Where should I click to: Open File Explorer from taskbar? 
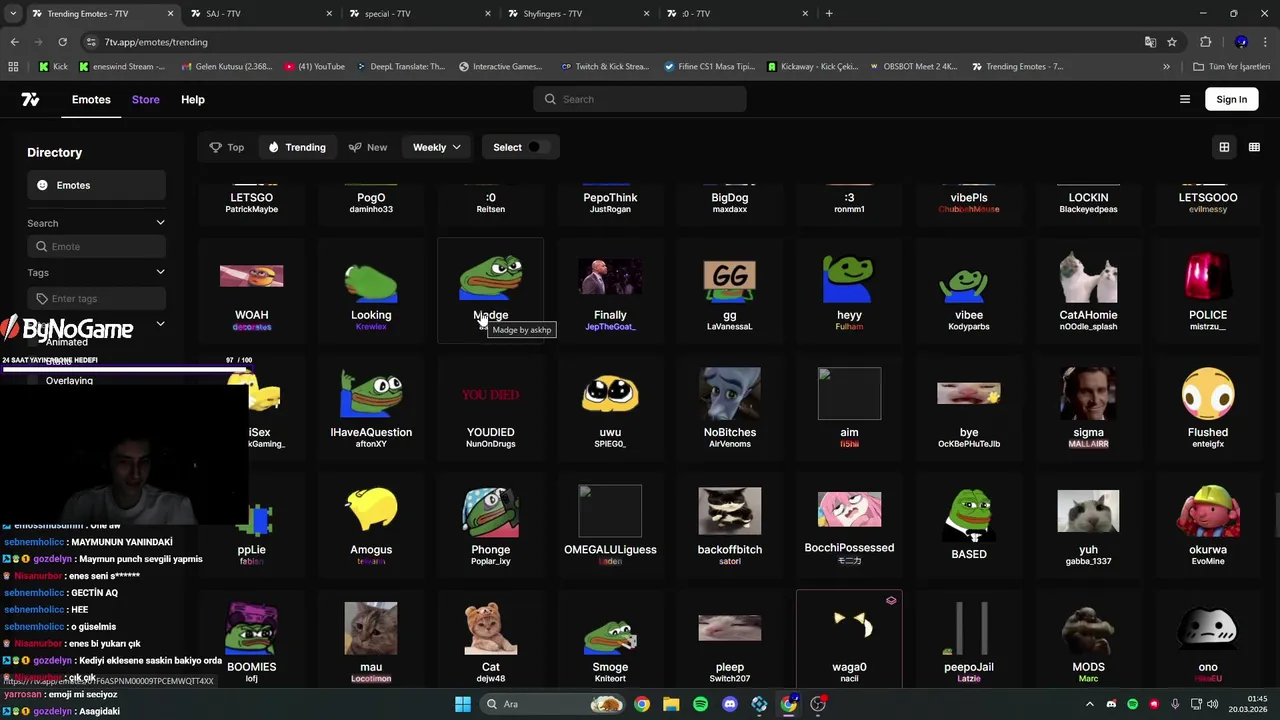(x=671, y=704)
